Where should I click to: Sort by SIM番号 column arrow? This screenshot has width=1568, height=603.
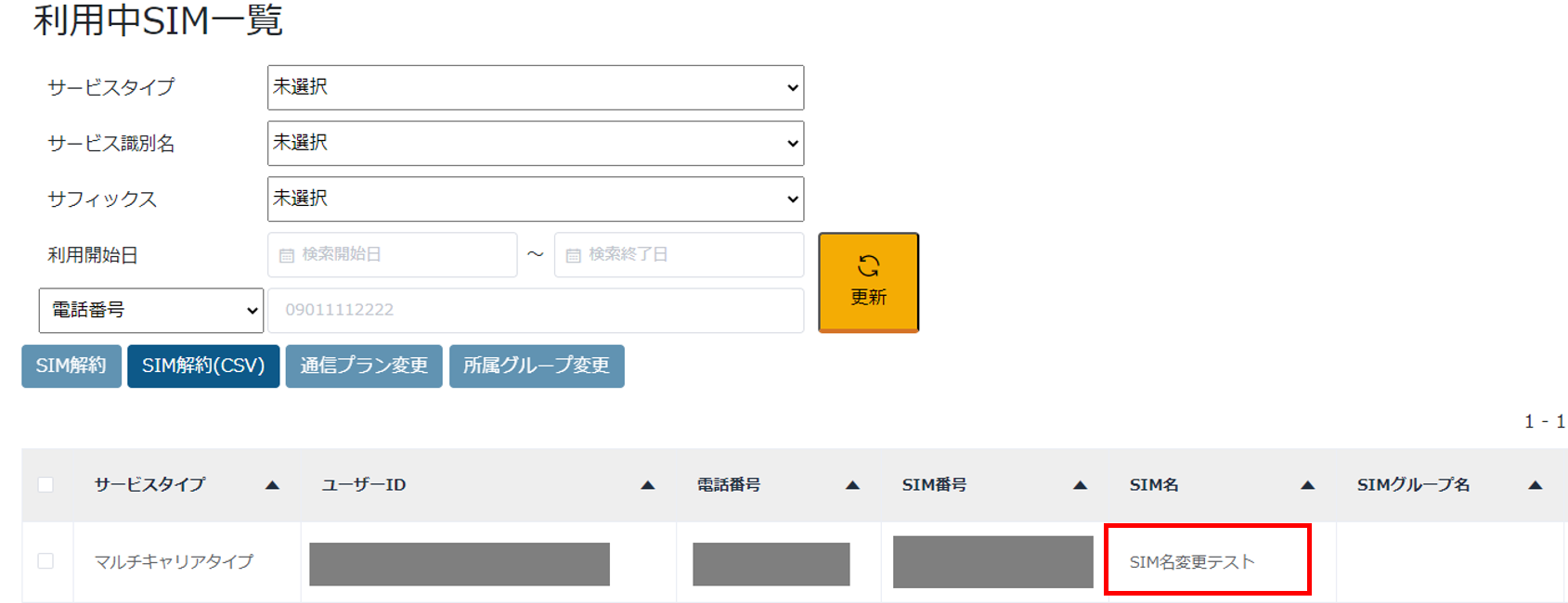pos(1080,485)
